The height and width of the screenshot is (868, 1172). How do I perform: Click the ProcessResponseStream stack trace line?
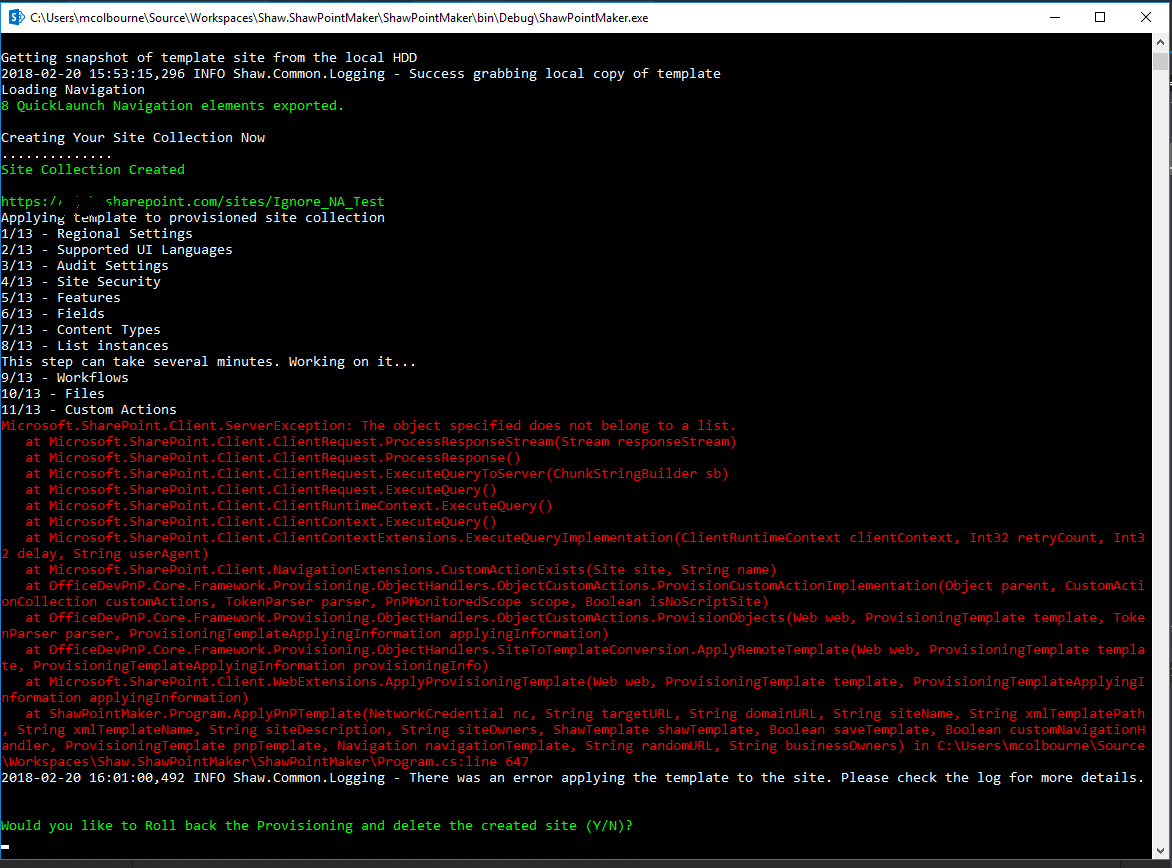pos(381,442)
